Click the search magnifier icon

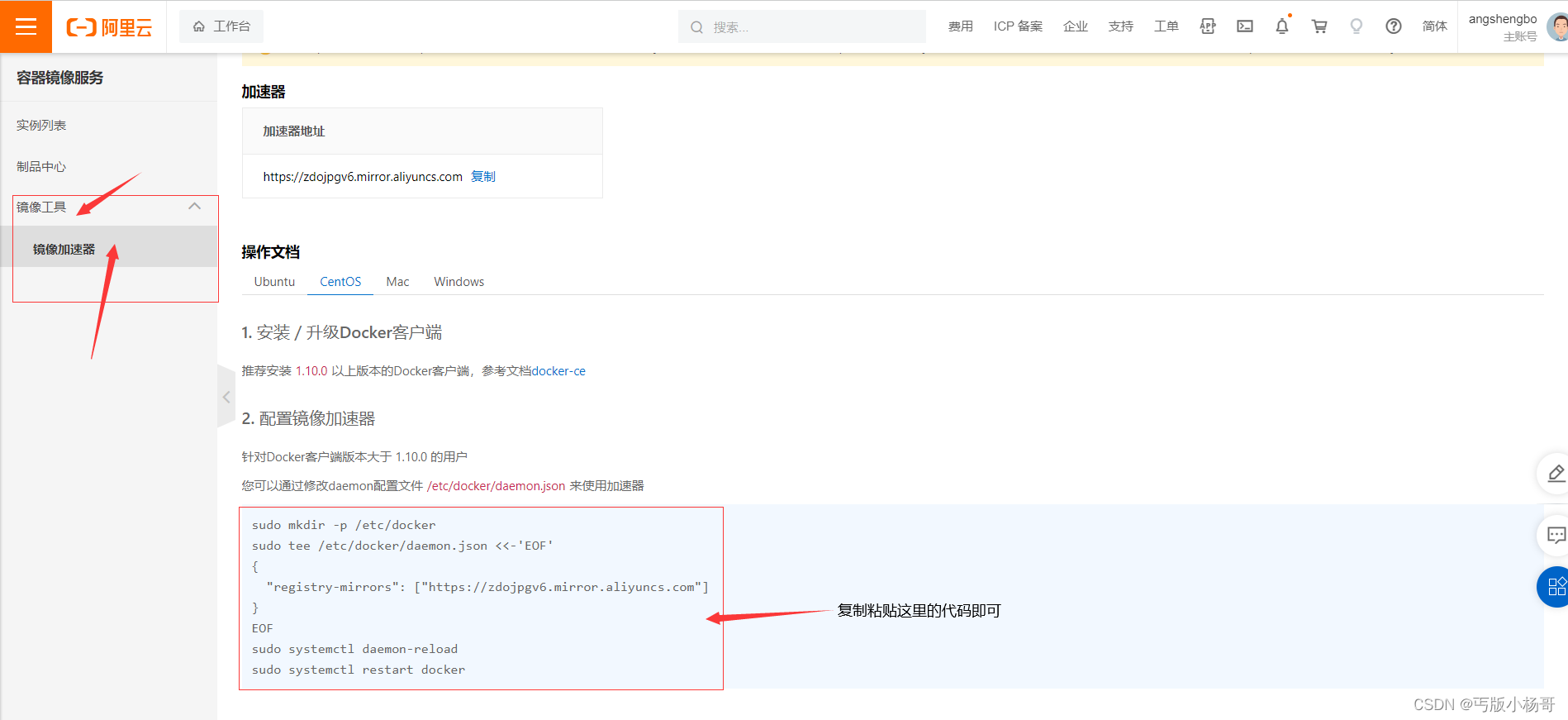coord(696,27)
